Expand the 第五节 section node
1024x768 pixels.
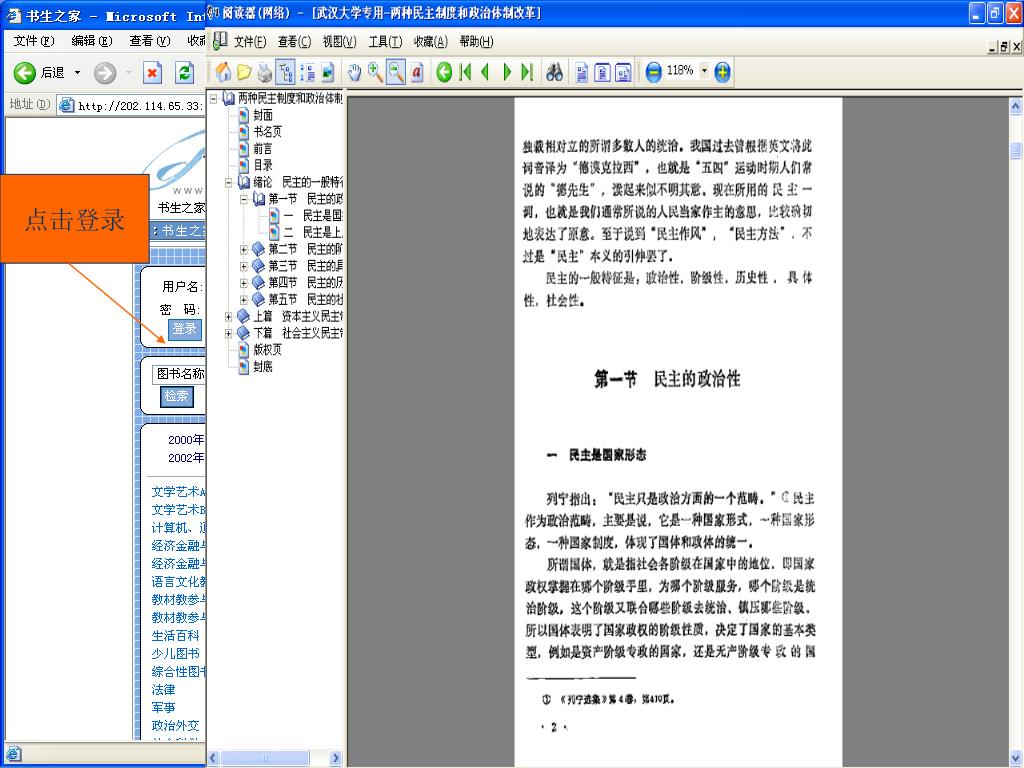click(x=244, y=300)
